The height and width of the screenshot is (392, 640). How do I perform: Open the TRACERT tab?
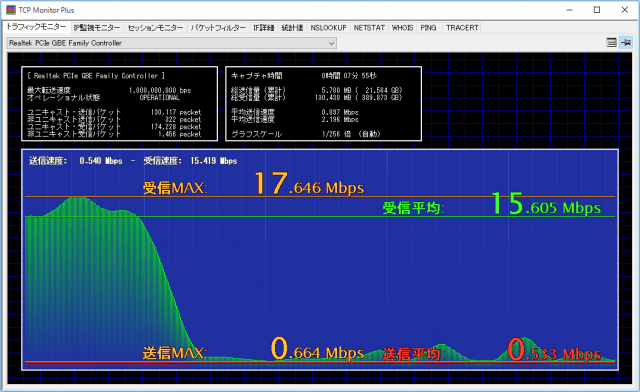(462, 28)
